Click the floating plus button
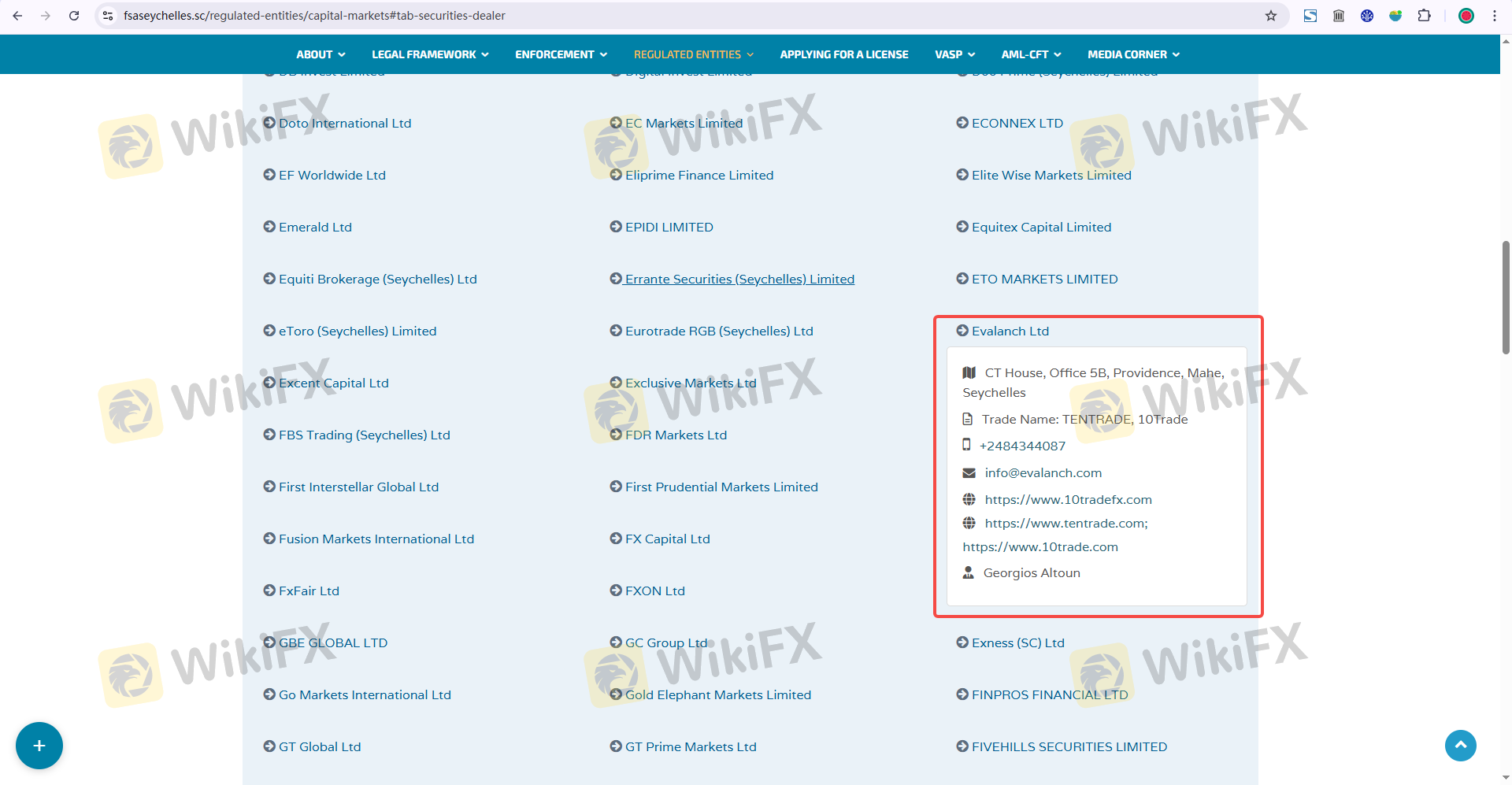The height and width of the screenshot is (785, 1512). coord(39,746)
